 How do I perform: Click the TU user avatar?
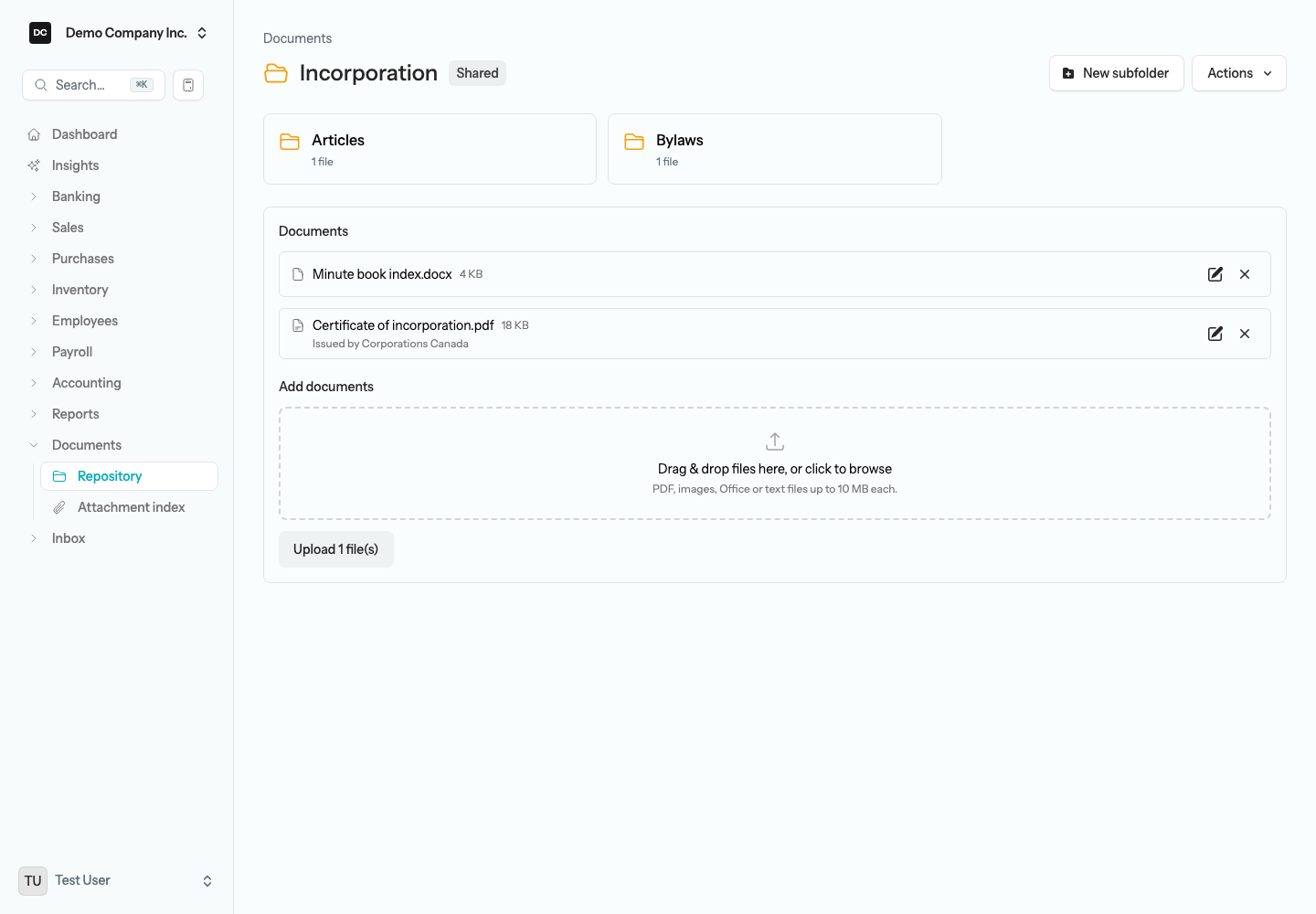[x=33, y=881]
